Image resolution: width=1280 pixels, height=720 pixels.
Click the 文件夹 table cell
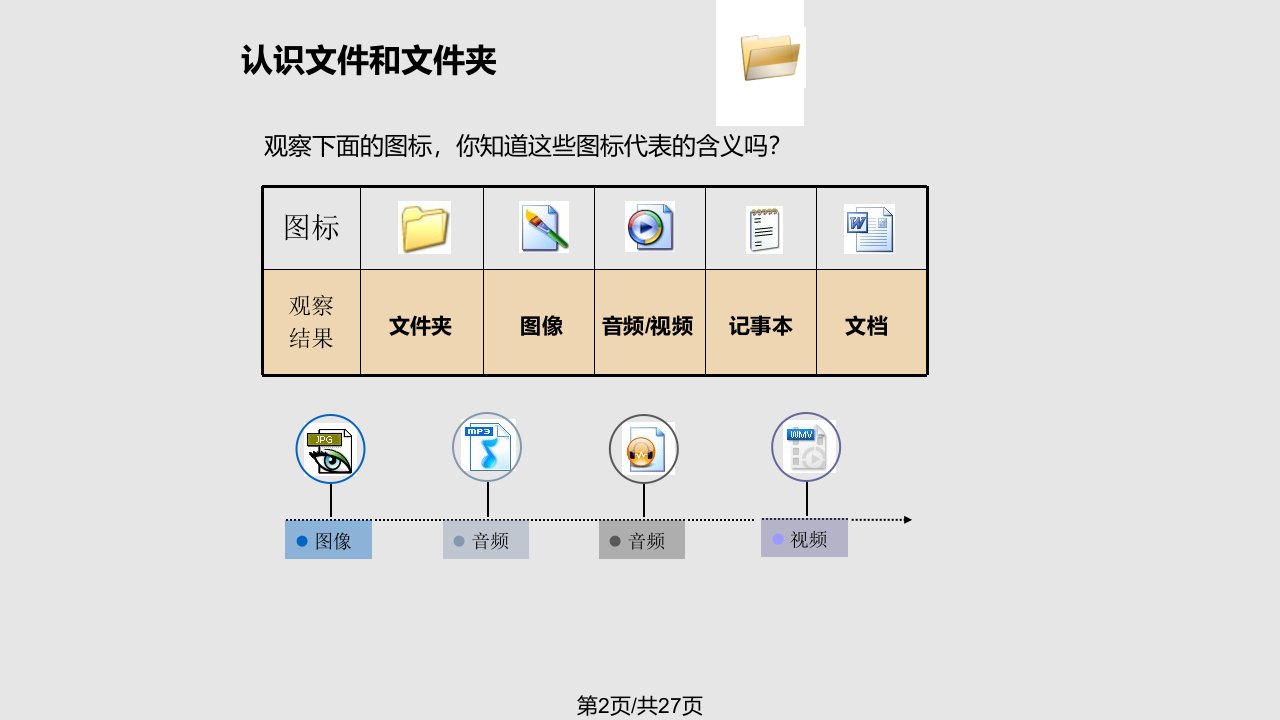(x=422, y=323)
